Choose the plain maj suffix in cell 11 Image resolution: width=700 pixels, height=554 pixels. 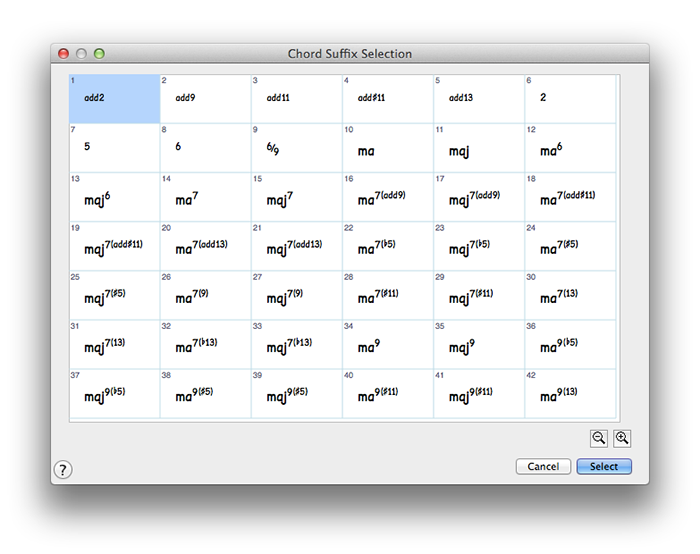(x=479, y=148)
